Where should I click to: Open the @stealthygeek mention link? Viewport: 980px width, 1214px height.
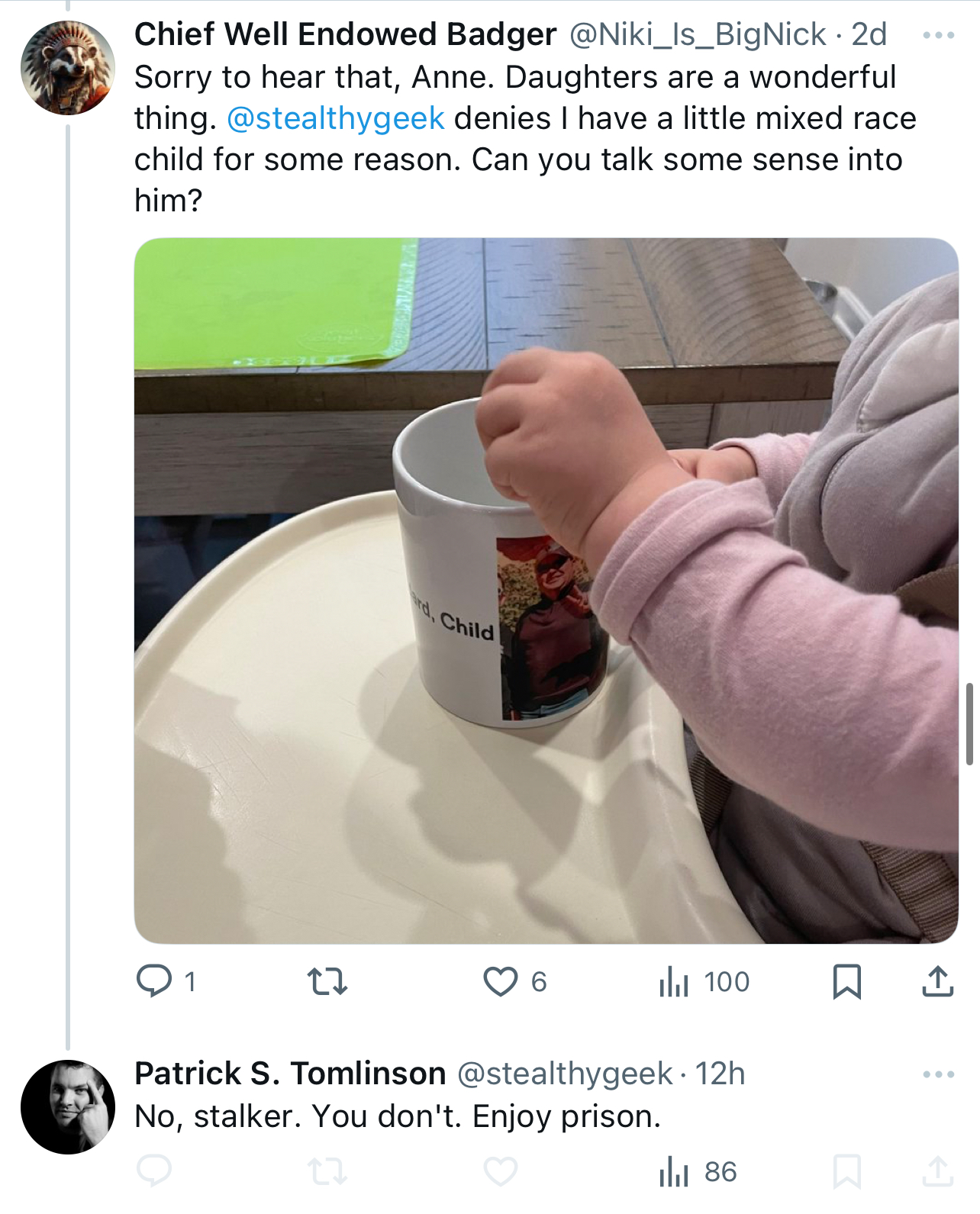336,118
